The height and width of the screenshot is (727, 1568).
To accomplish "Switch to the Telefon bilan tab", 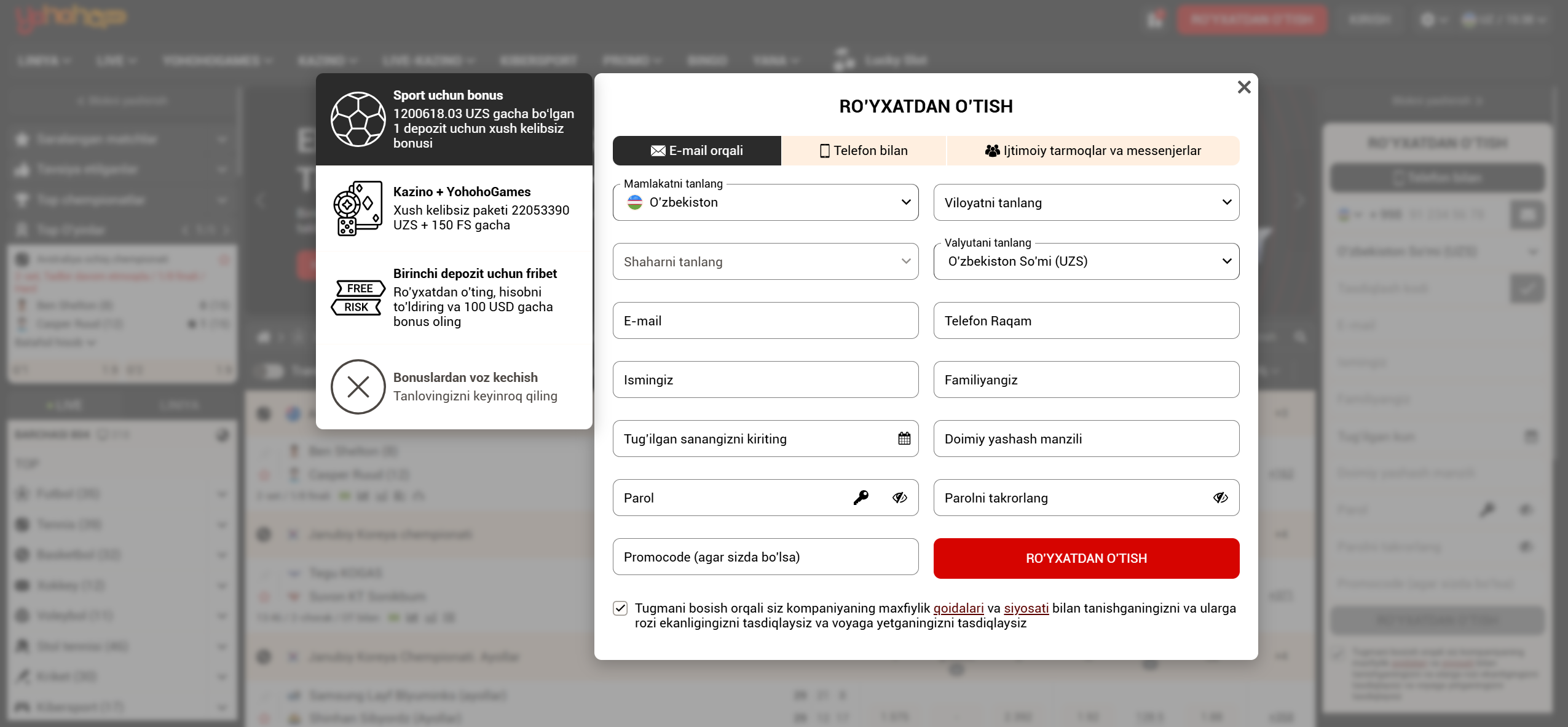I will pos(863,151).
